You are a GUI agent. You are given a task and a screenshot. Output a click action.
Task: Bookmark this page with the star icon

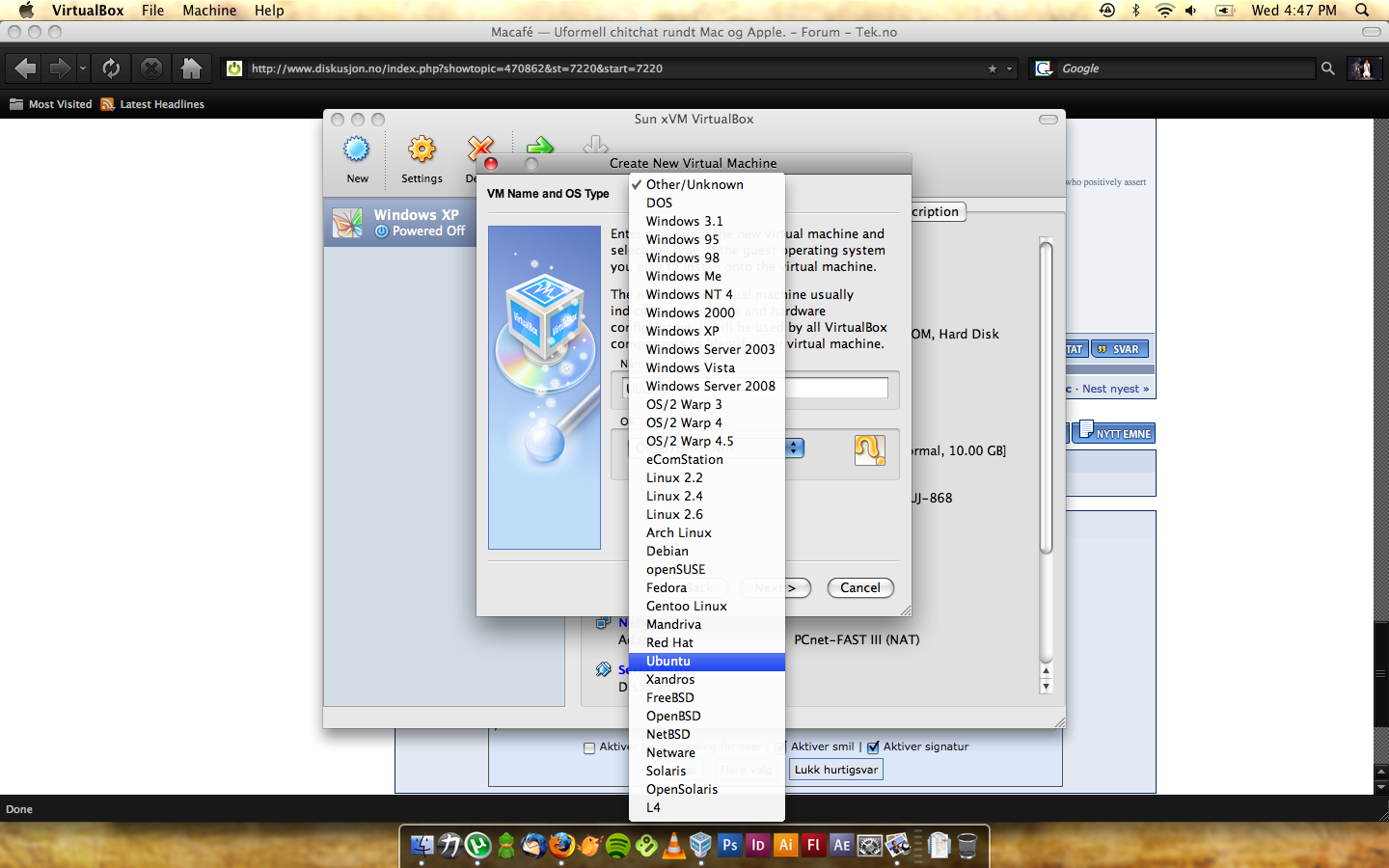coord(993,68)
